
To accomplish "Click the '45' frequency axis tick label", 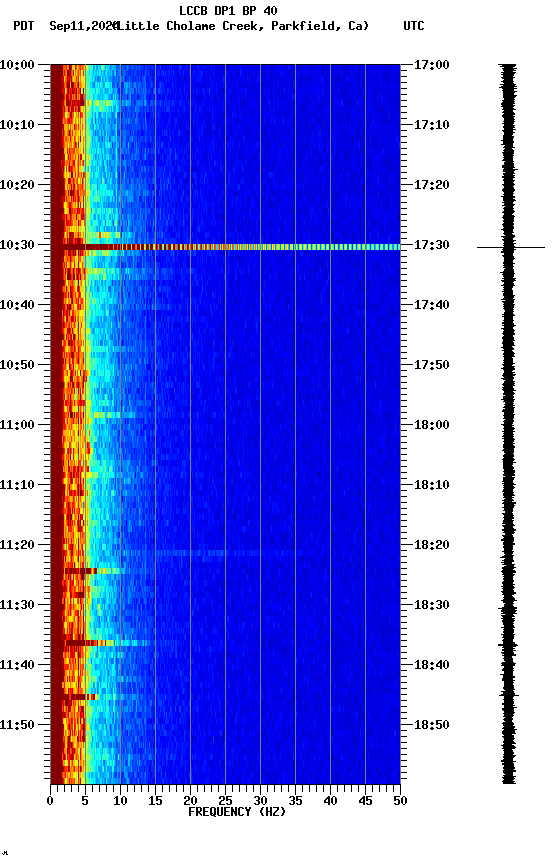I will (x=365, y=801).
